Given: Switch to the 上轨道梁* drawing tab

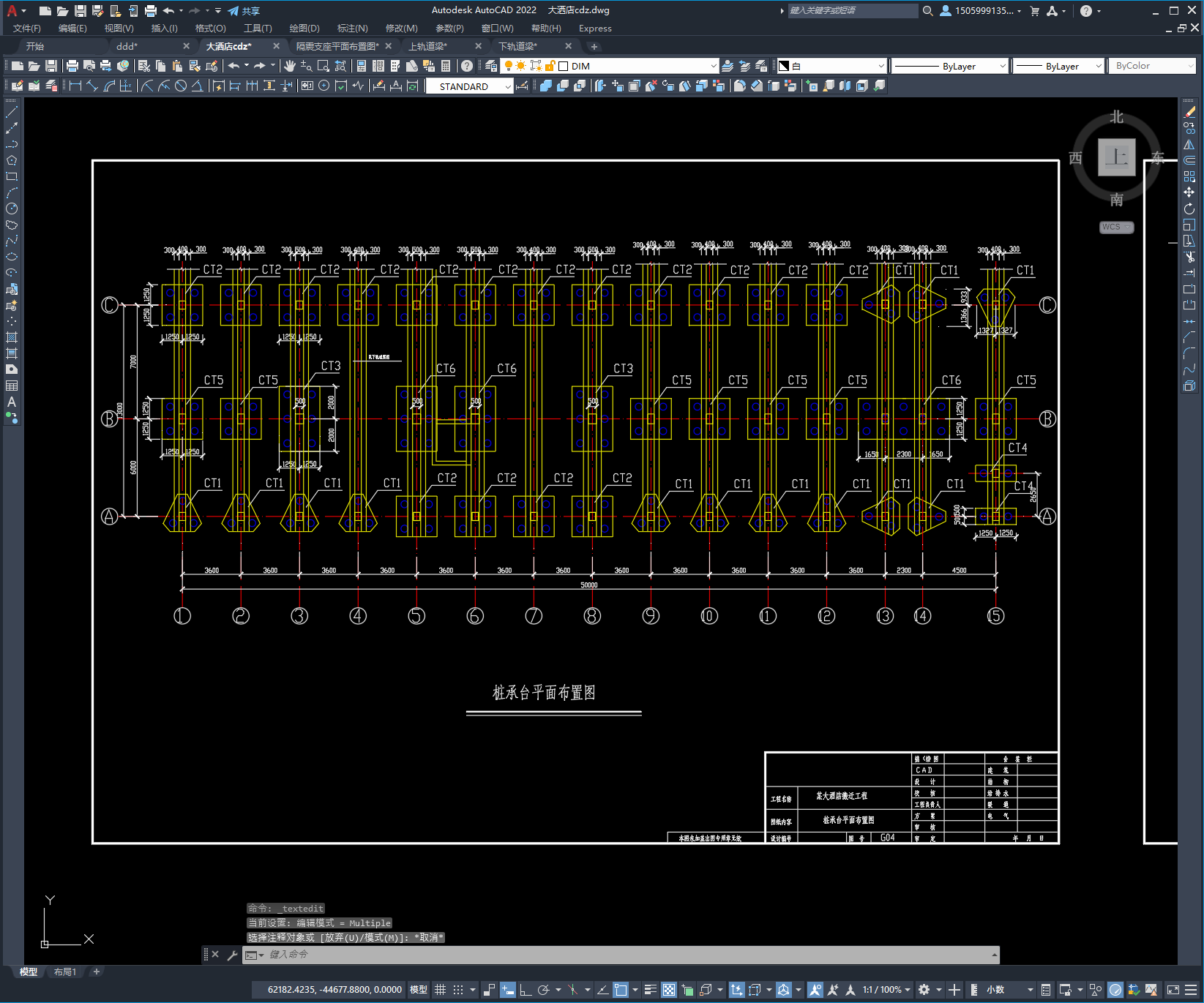Looking at the screenshot, I should point(427,46).
